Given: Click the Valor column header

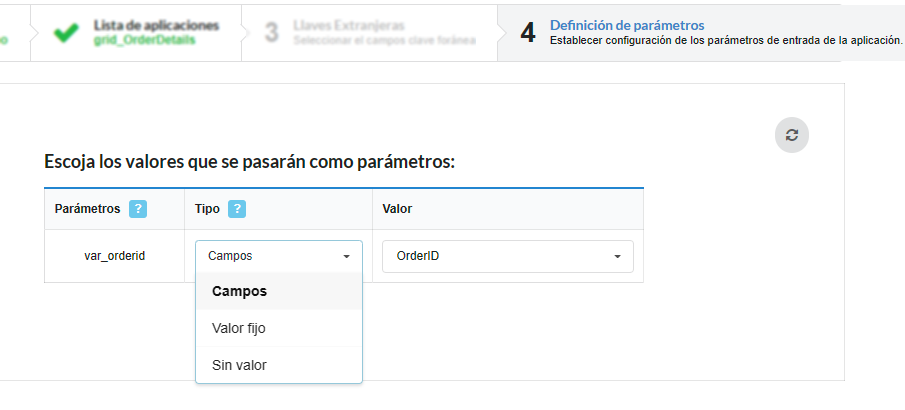Looking at the screenshot, I should (x=398, y=209).
